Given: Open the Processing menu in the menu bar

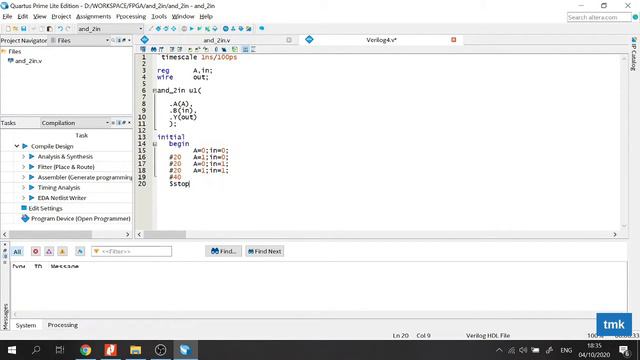Looking at the screenshot, I should [x=131, y=16].
